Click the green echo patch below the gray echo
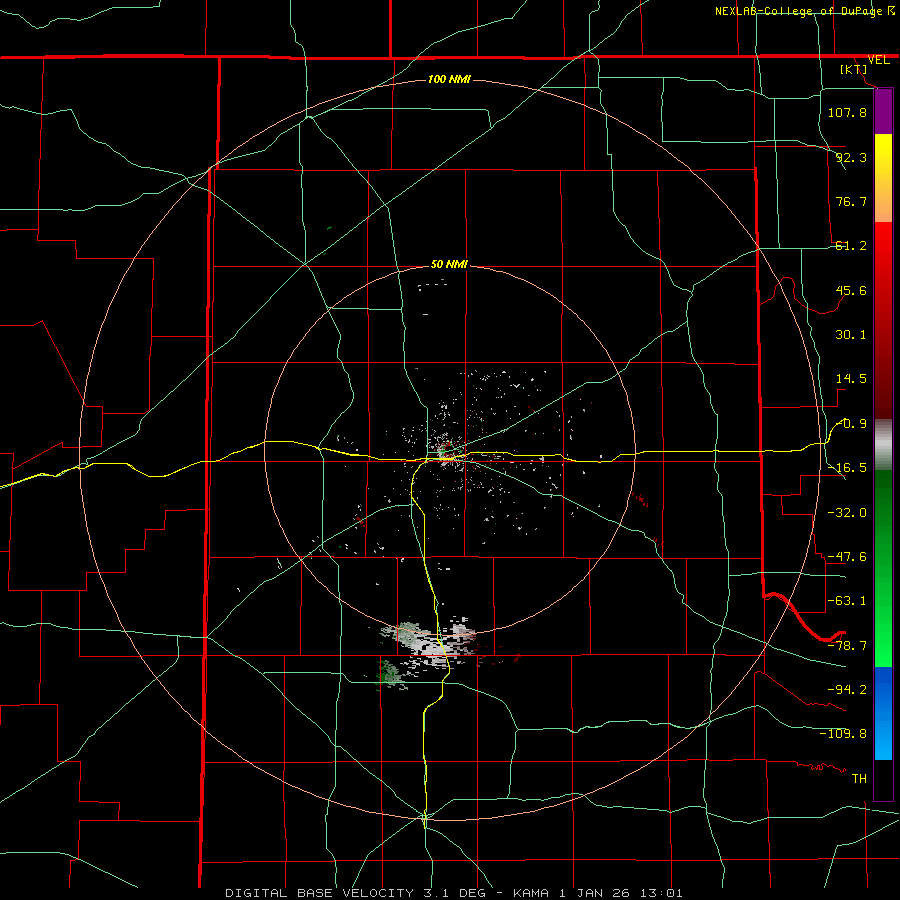 [389, 673]
